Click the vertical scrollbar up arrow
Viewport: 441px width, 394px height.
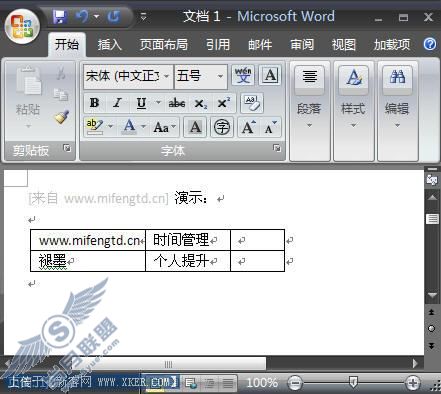(x=432, y=198)
